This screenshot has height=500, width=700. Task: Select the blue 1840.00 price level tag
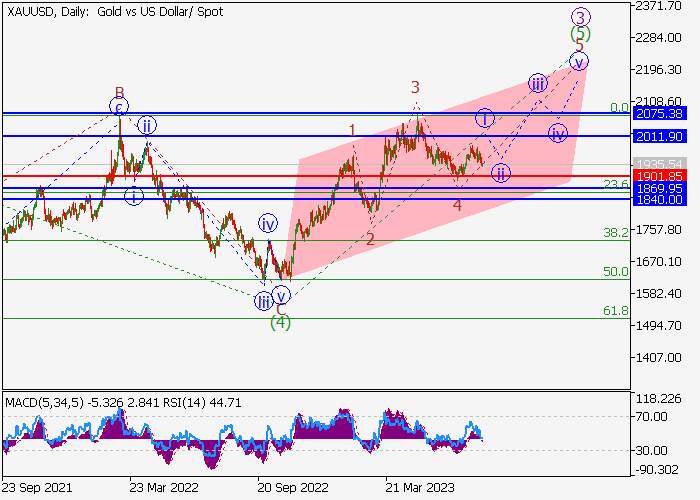(x=659, y=200)
